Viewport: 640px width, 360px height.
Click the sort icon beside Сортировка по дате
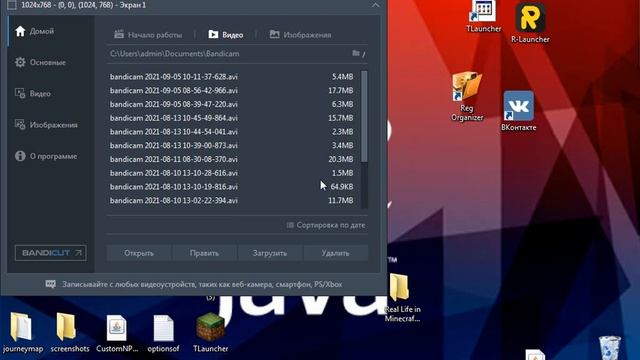pyautogui.click(x=290, y=225)
